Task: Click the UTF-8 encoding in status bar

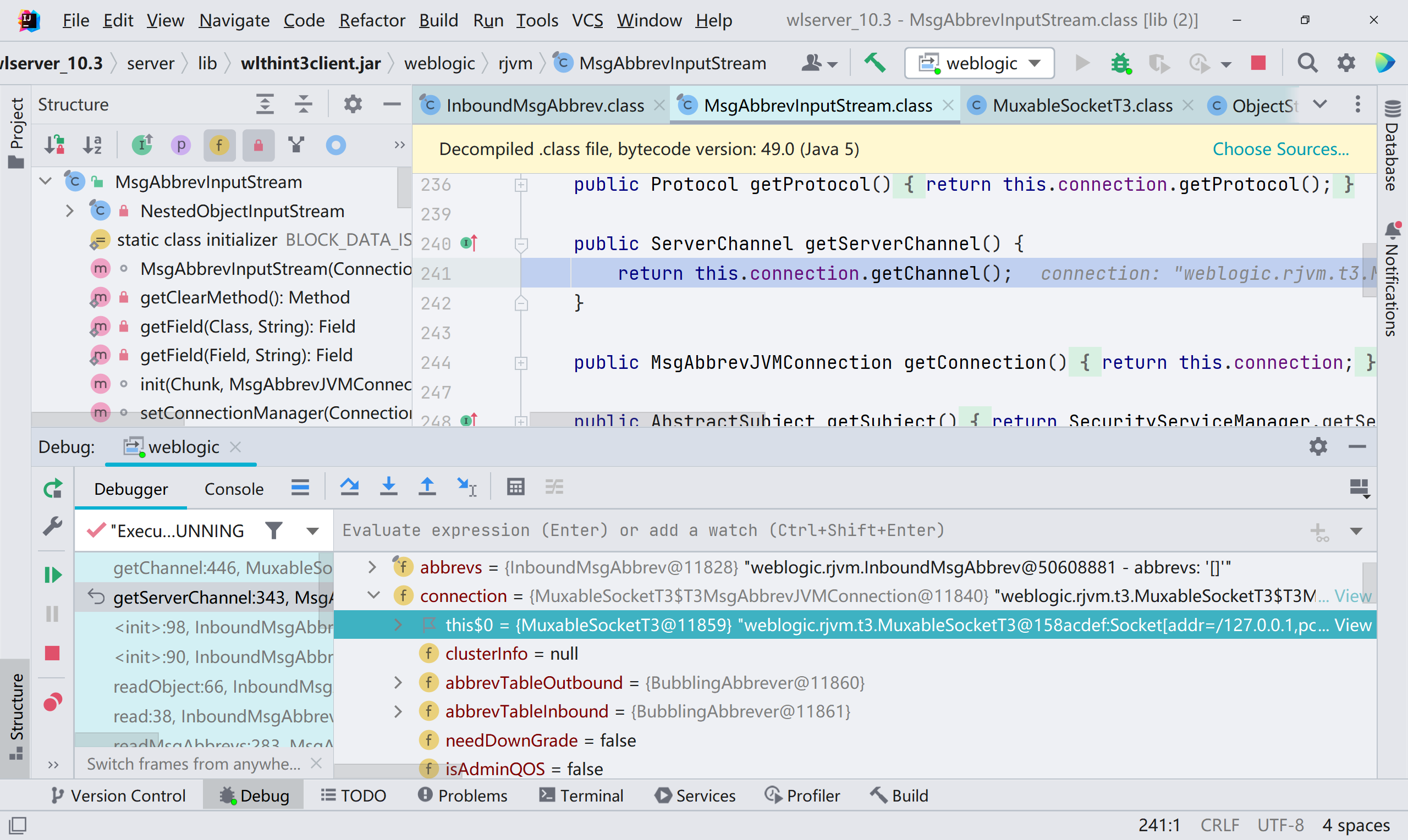Action: coord(1280,825)
